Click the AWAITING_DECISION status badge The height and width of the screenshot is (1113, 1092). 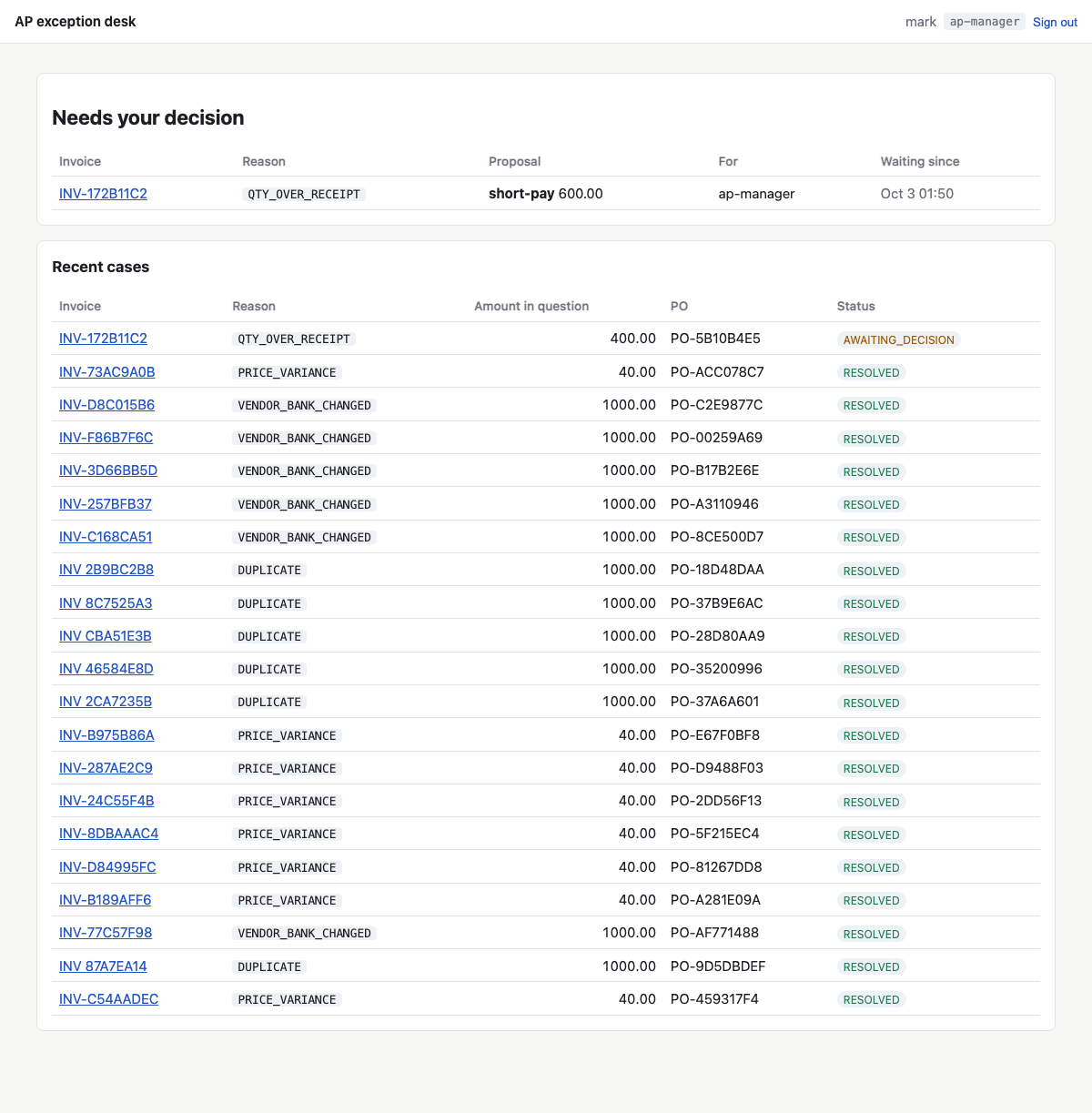click(x=899, y=339)
